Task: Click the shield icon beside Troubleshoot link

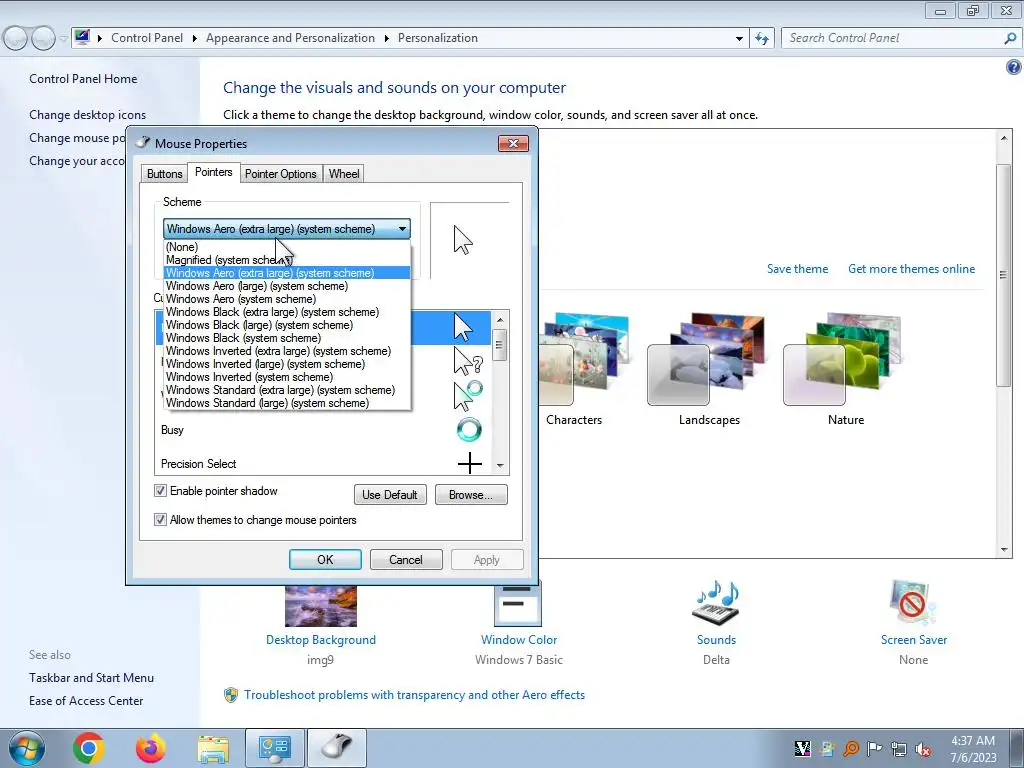Action: 231,695
